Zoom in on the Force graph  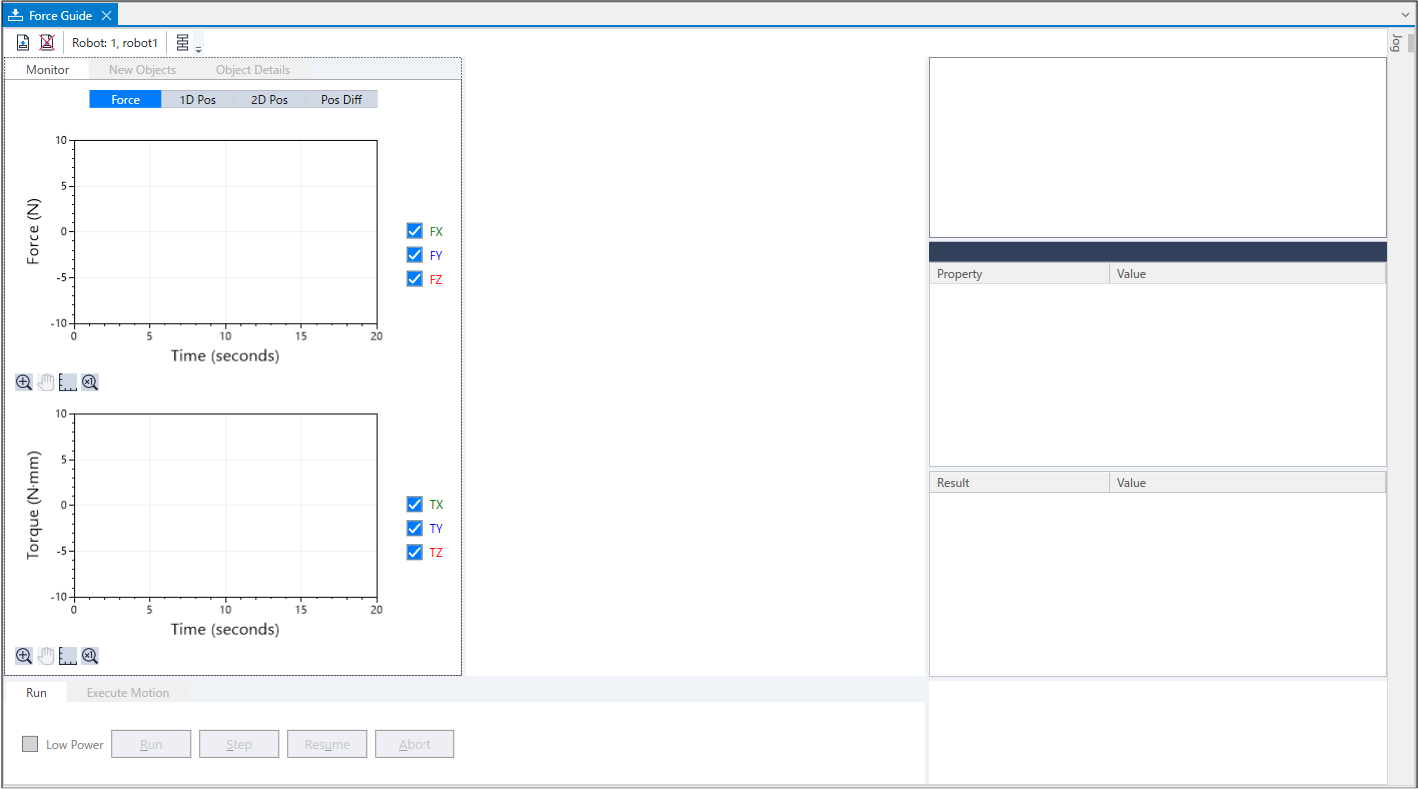click(24, 382)
